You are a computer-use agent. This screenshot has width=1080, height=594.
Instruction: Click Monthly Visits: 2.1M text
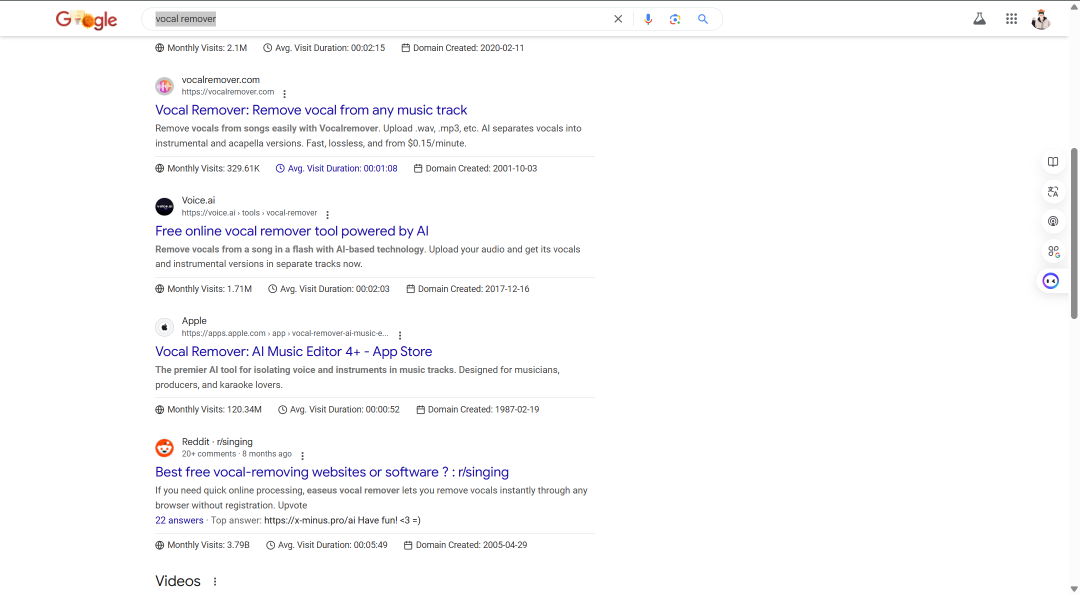pos(207,48)
